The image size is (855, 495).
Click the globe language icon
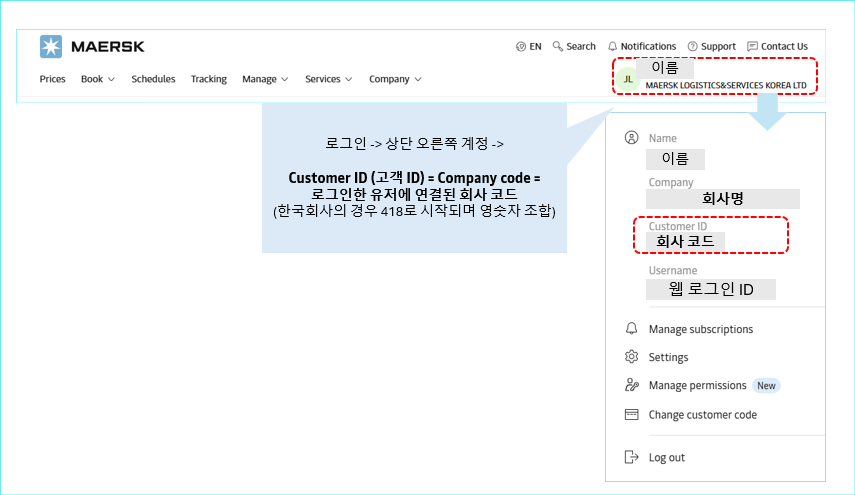tap(521, 46)
